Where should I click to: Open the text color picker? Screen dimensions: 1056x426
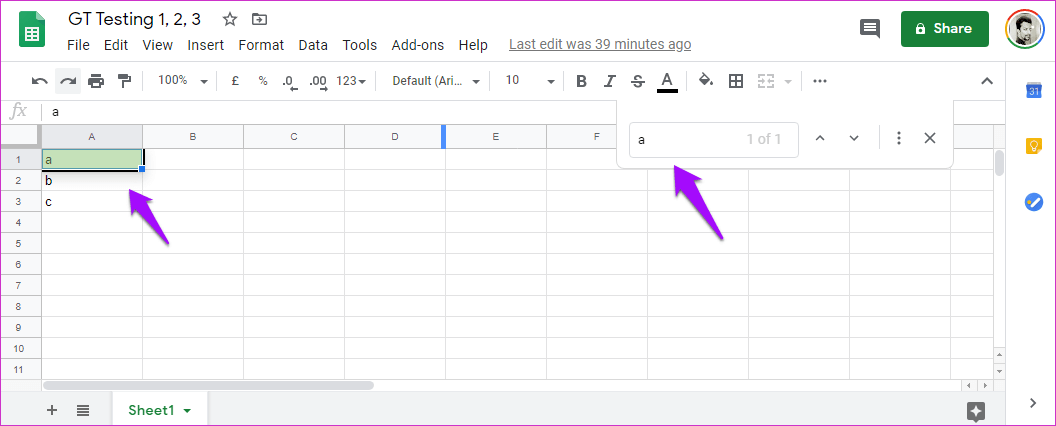[667, 81]
